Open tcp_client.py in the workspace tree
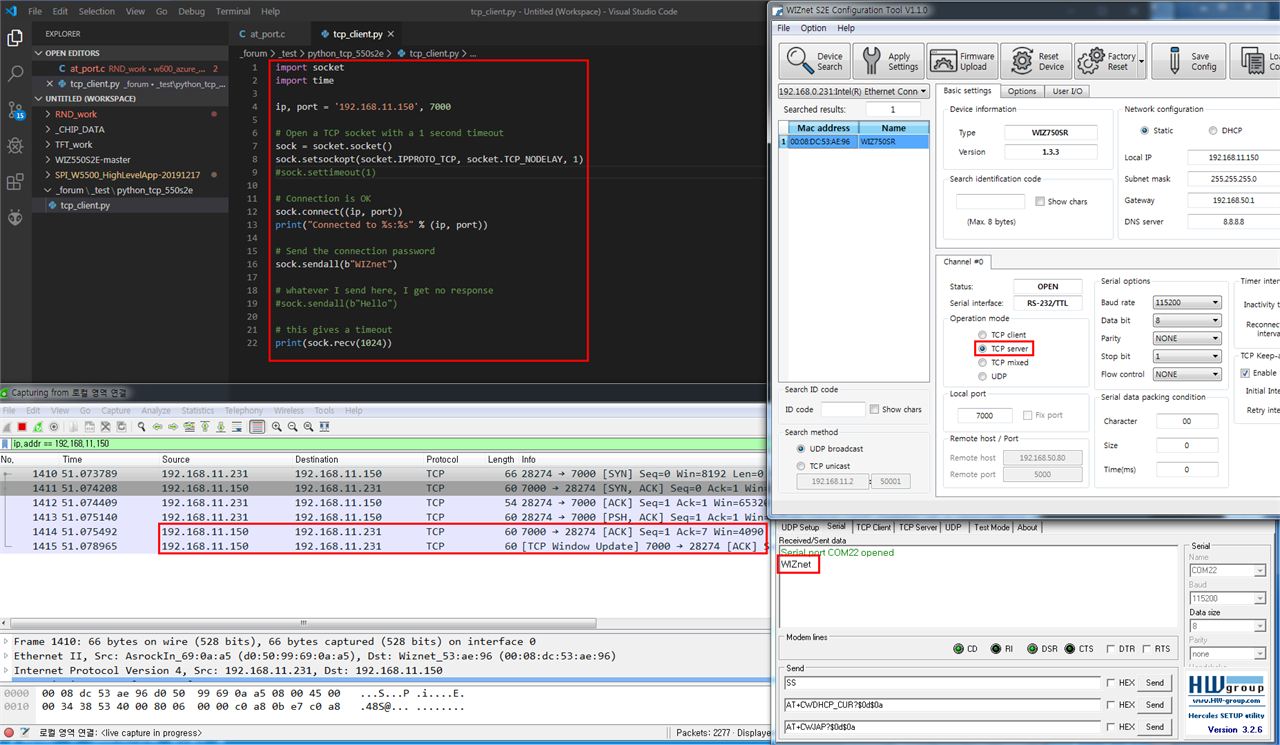The width and height of the screenshot is (1280, 745). 130,205
